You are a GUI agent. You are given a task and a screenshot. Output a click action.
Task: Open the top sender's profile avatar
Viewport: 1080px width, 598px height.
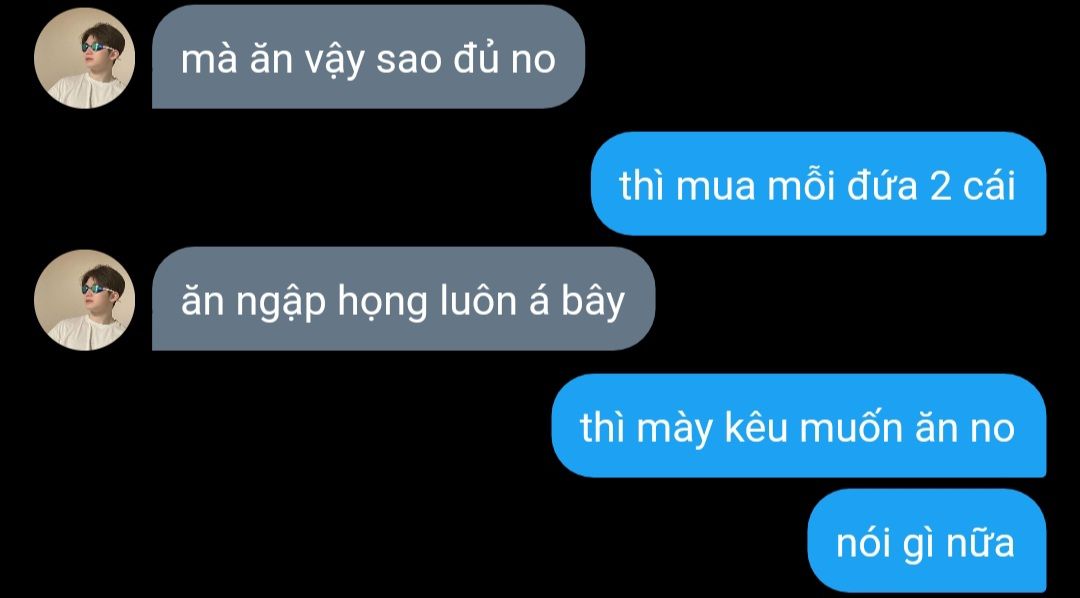[x=84, y=58]
